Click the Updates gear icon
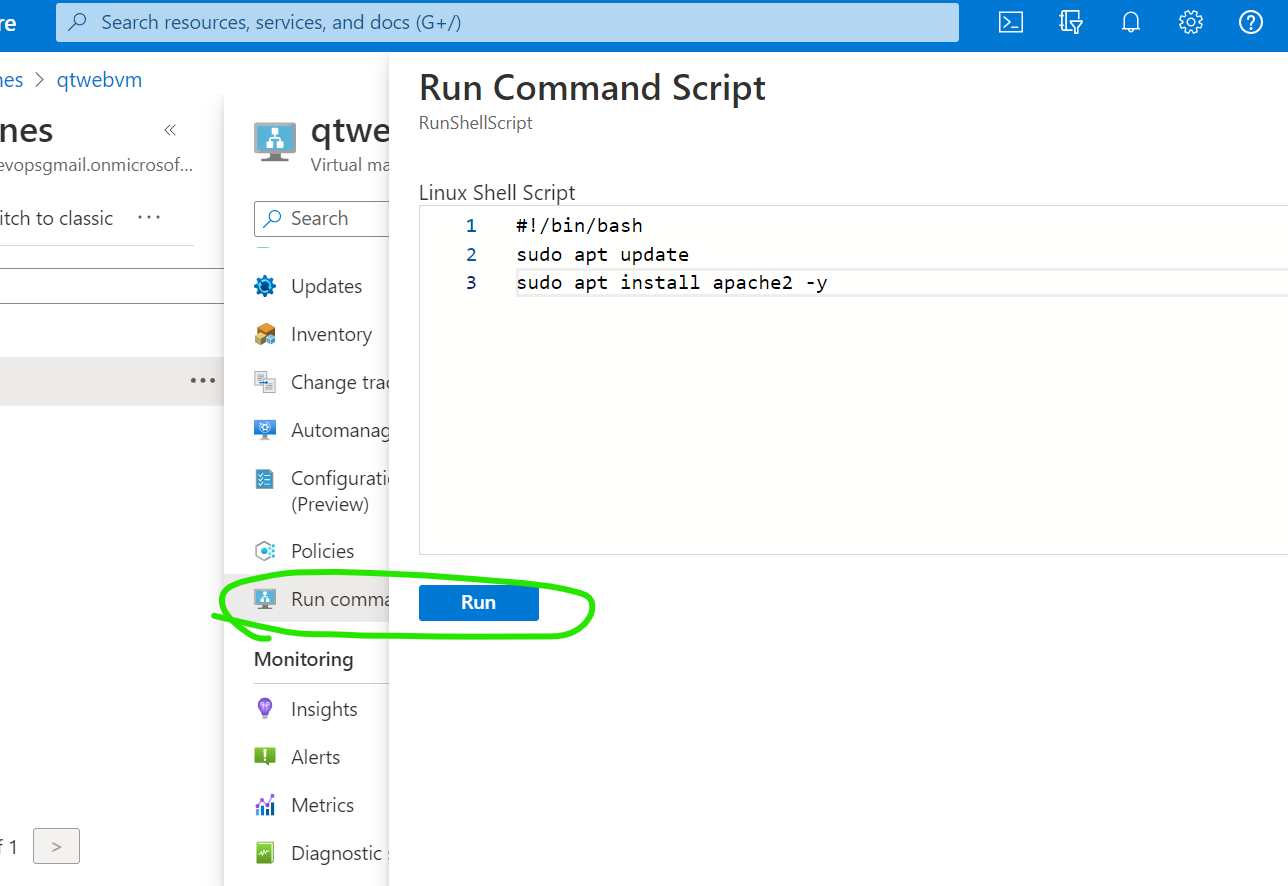 coord(265,286)
